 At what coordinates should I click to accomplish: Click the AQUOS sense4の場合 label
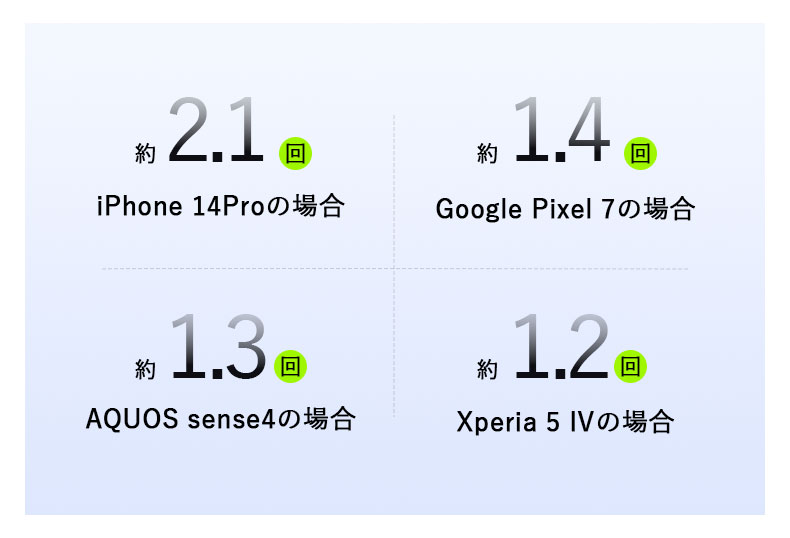[x=221, y=418]
